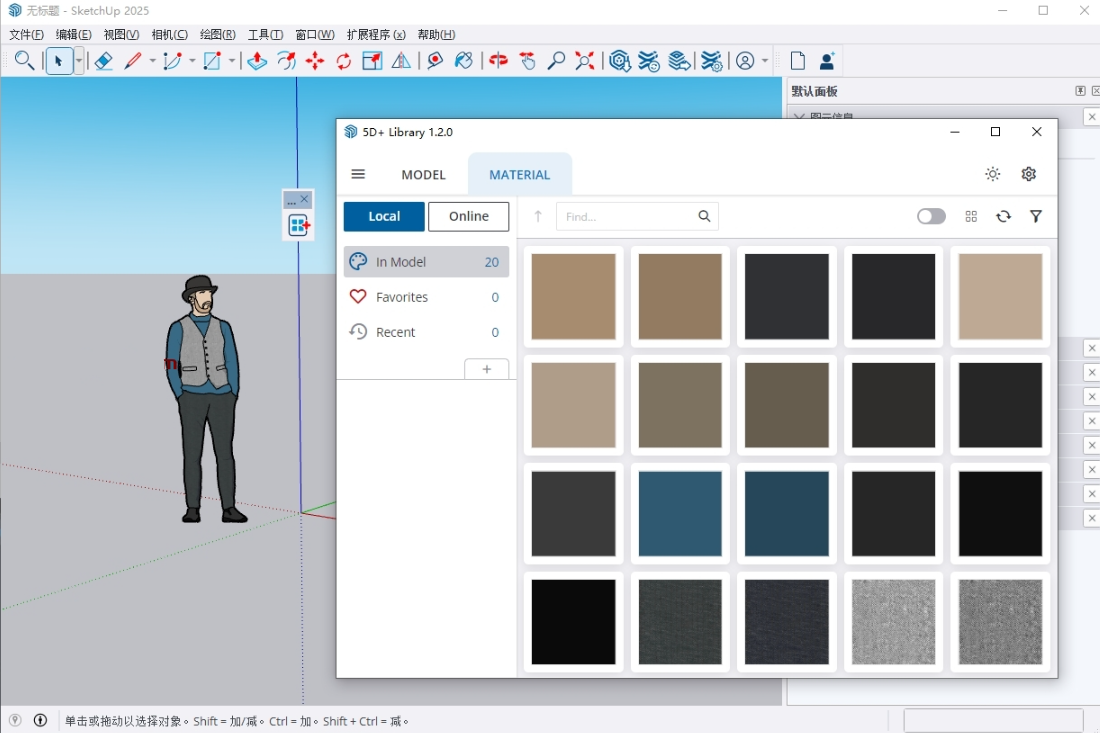Open the library filter options
Screen dimensions: 1100x733
pyautogui.click(x=1035, y=216)
